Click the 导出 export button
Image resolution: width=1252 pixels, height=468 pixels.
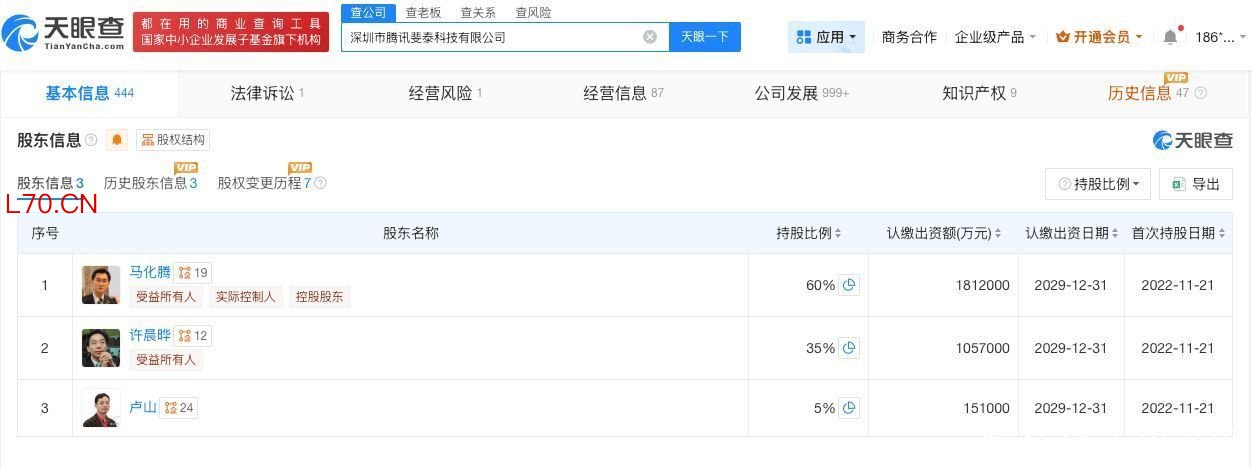[x=1196, y=184]
